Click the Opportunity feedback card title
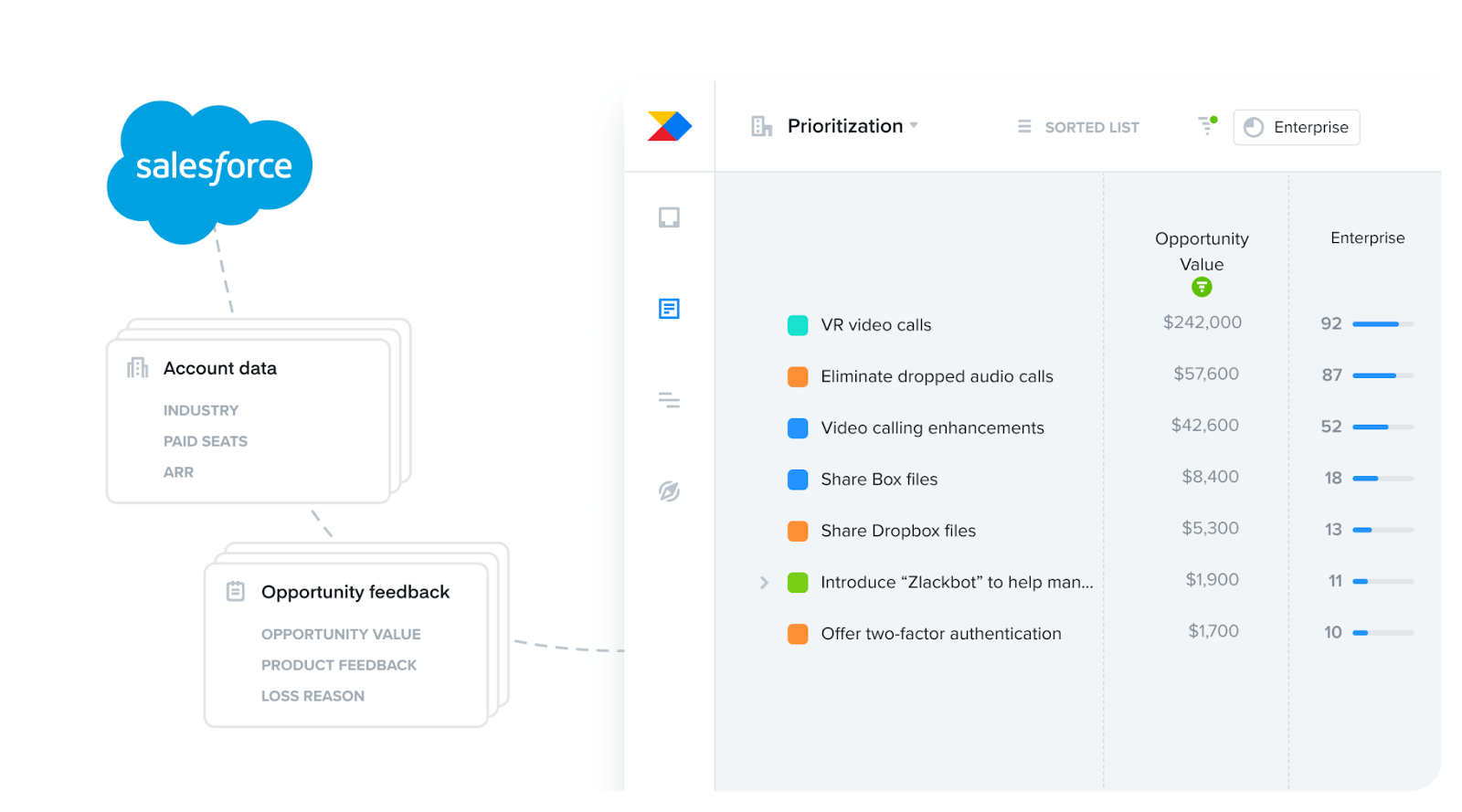Screen dimensions: 1462x812 click(x=355, y=592)
